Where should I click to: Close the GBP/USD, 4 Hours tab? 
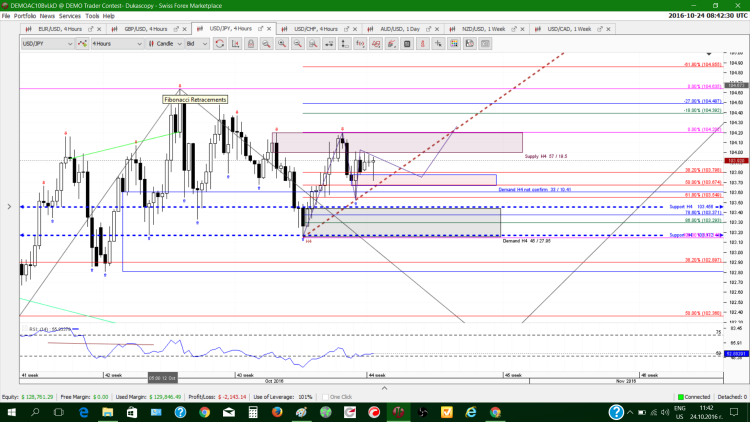[185, 29]
